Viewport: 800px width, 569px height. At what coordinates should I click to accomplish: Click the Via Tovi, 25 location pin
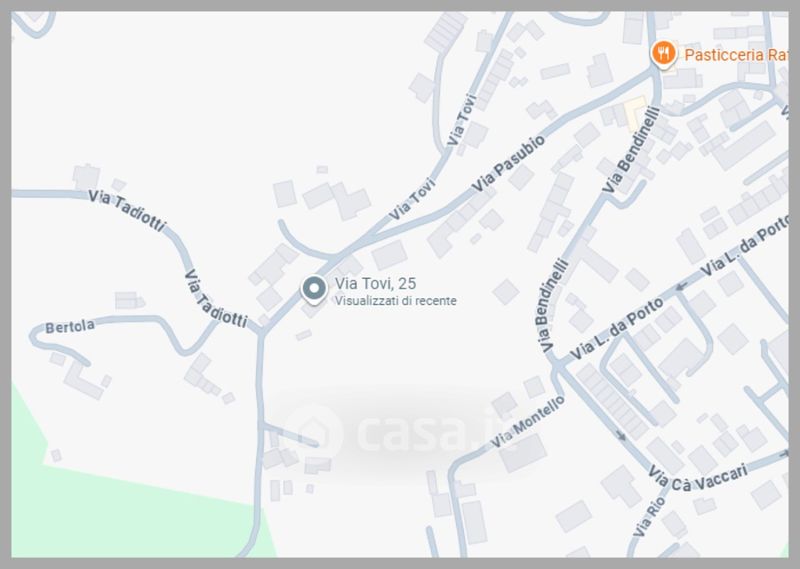click(314, 290)
